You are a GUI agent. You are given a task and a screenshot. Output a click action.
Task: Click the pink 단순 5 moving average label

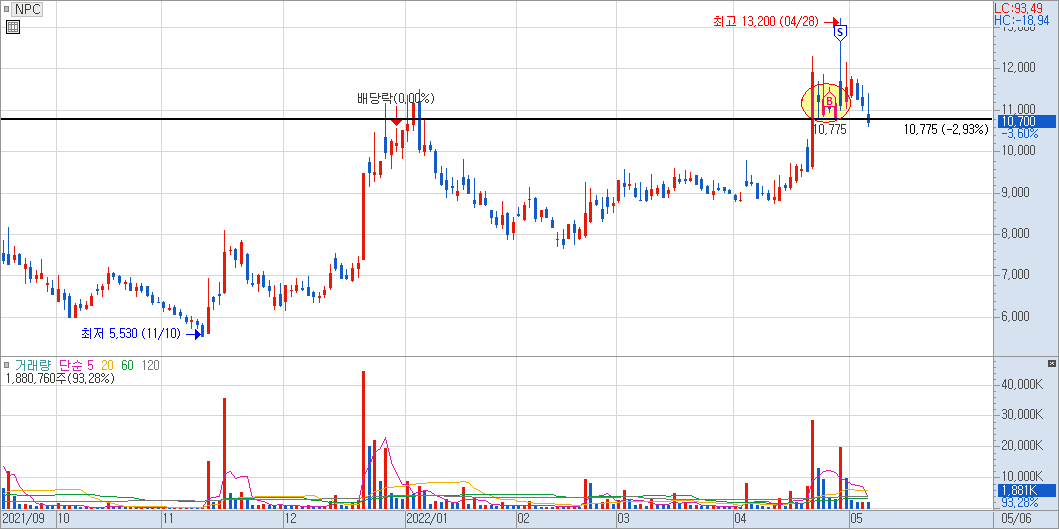pyautogui.click(x=76, y=366)
